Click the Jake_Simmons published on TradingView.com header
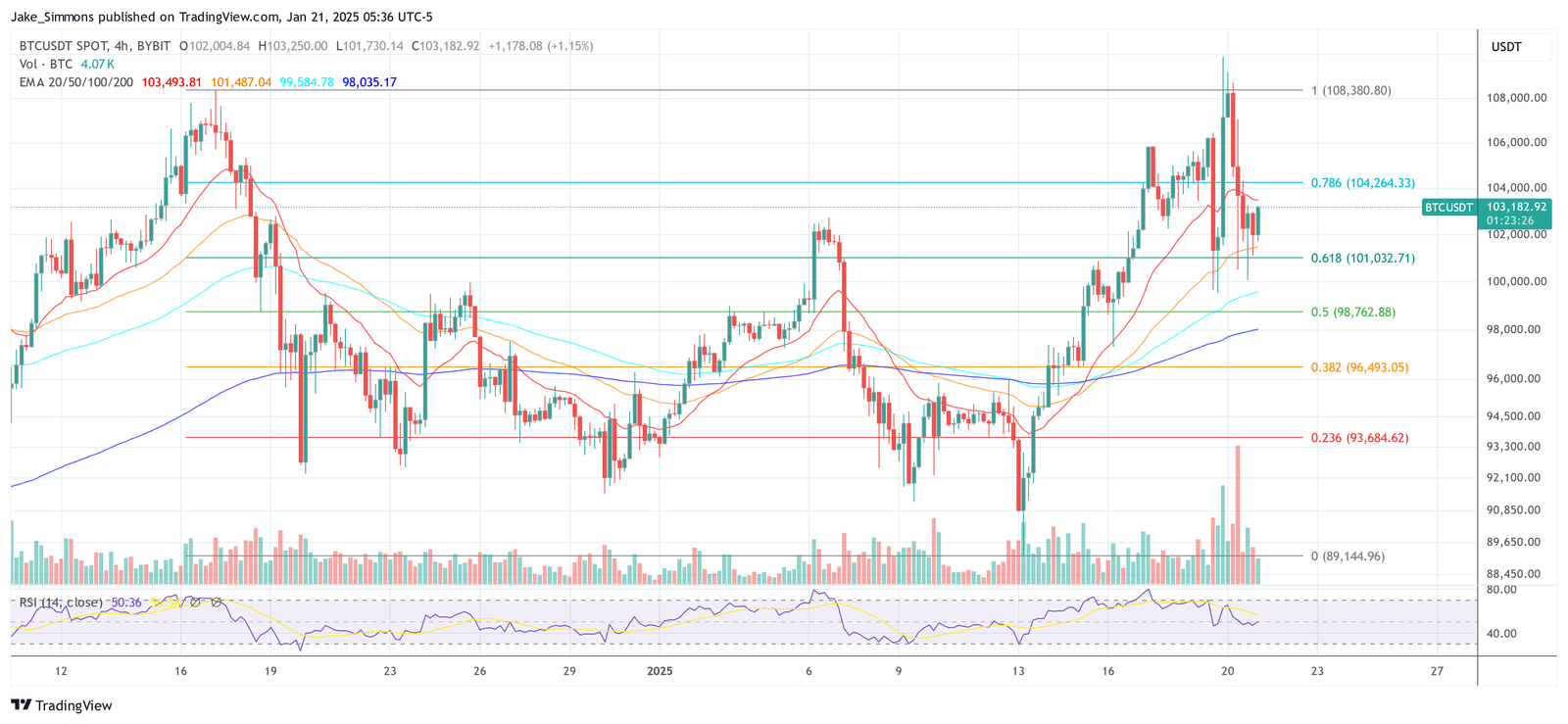Image resolution: width=1568 pixels, height=724 pixels. coord(222,17)
